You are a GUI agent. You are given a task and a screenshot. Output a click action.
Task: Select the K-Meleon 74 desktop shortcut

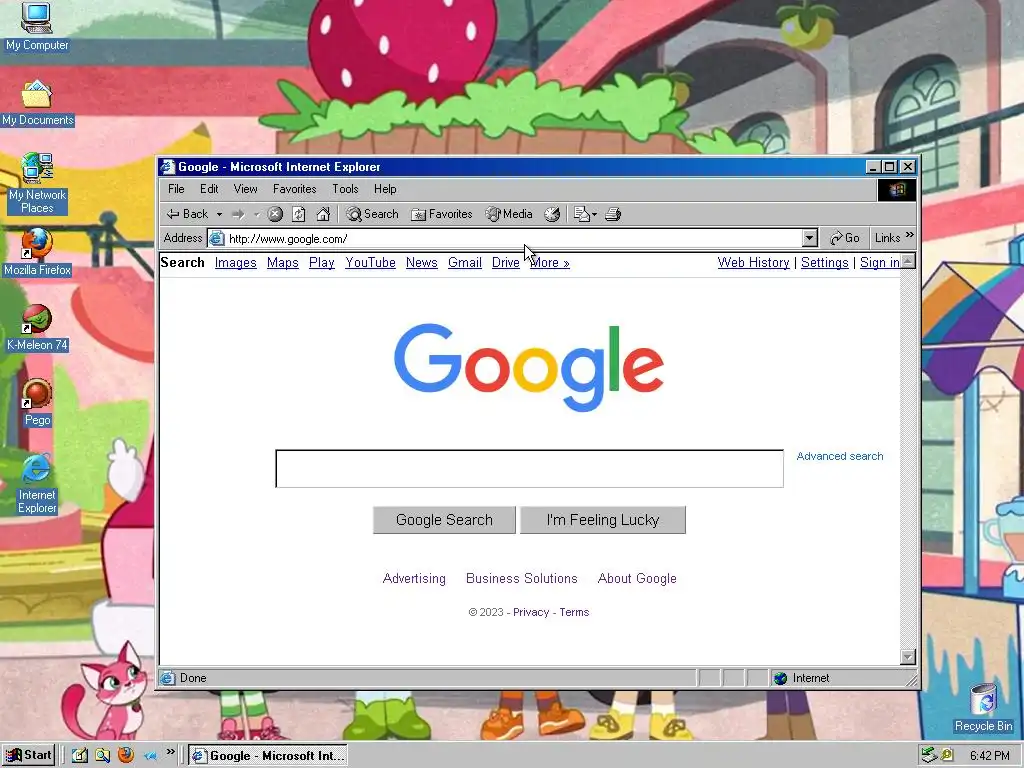click(x=37, y=327)
